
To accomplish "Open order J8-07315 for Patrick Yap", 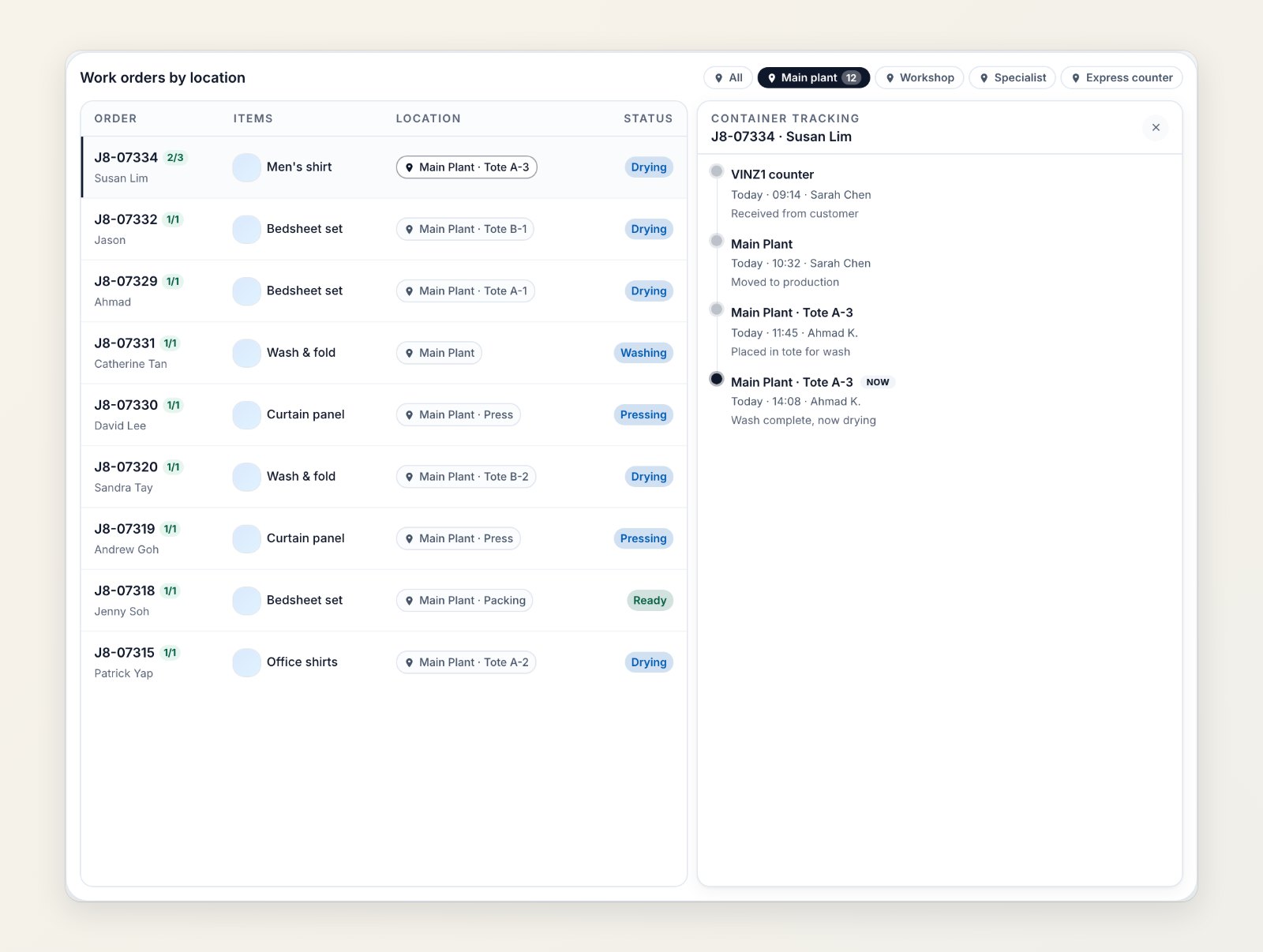I will 384,662.
